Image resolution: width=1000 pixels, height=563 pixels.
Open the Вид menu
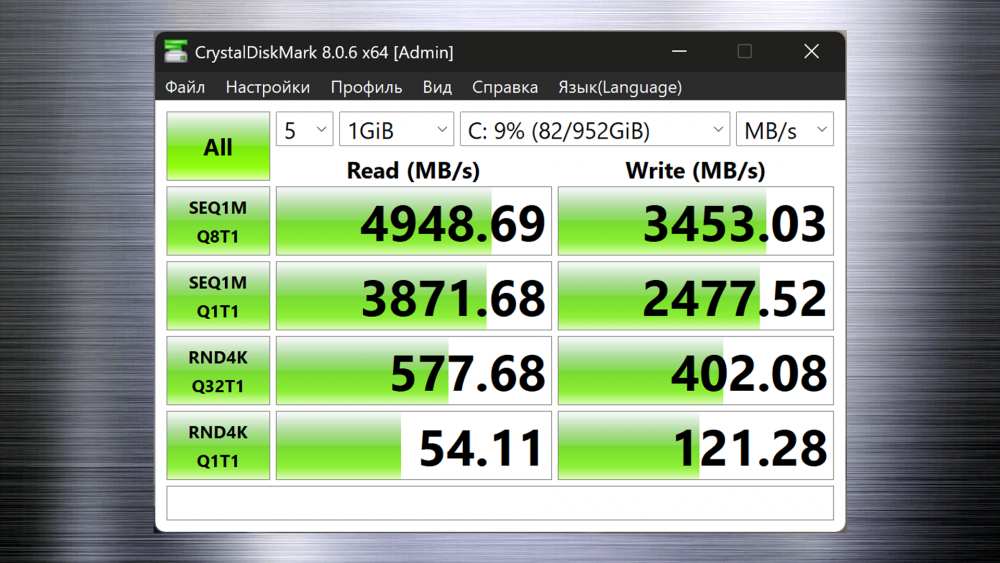[437, 87]
